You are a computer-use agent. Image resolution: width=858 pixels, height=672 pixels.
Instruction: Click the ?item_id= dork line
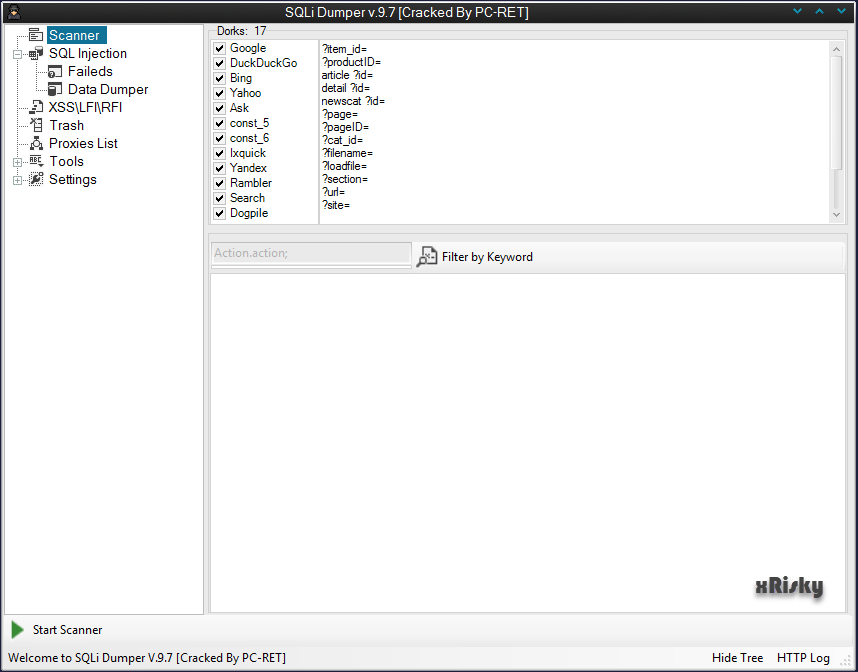pyautogui.click(x=345, y=49)
